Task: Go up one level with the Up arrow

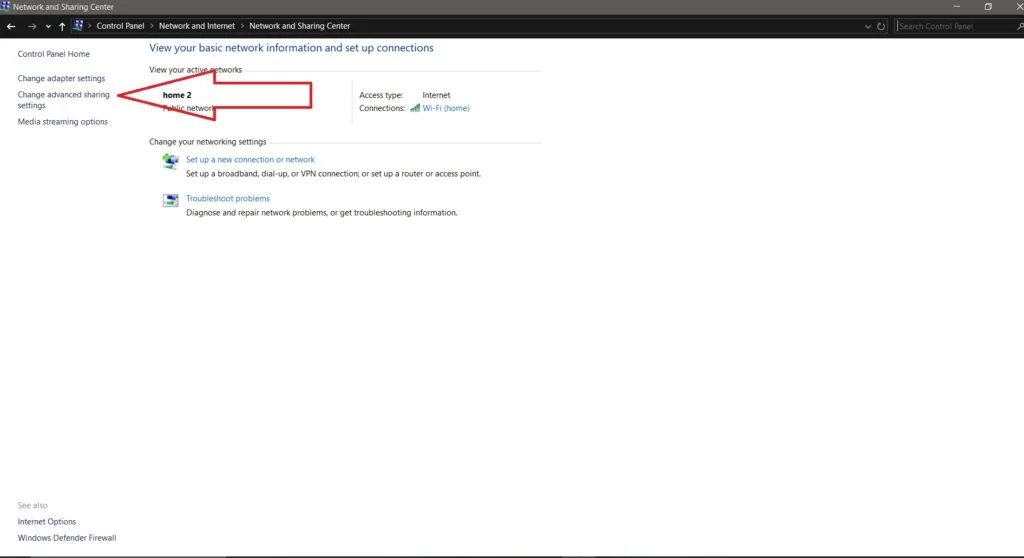Action: [62, 26]
